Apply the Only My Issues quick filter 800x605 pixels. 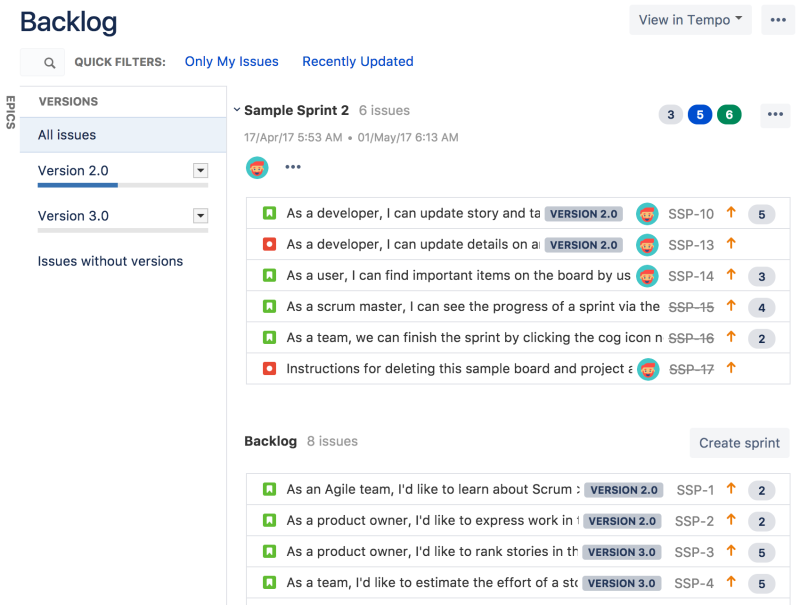coord(231,61)
